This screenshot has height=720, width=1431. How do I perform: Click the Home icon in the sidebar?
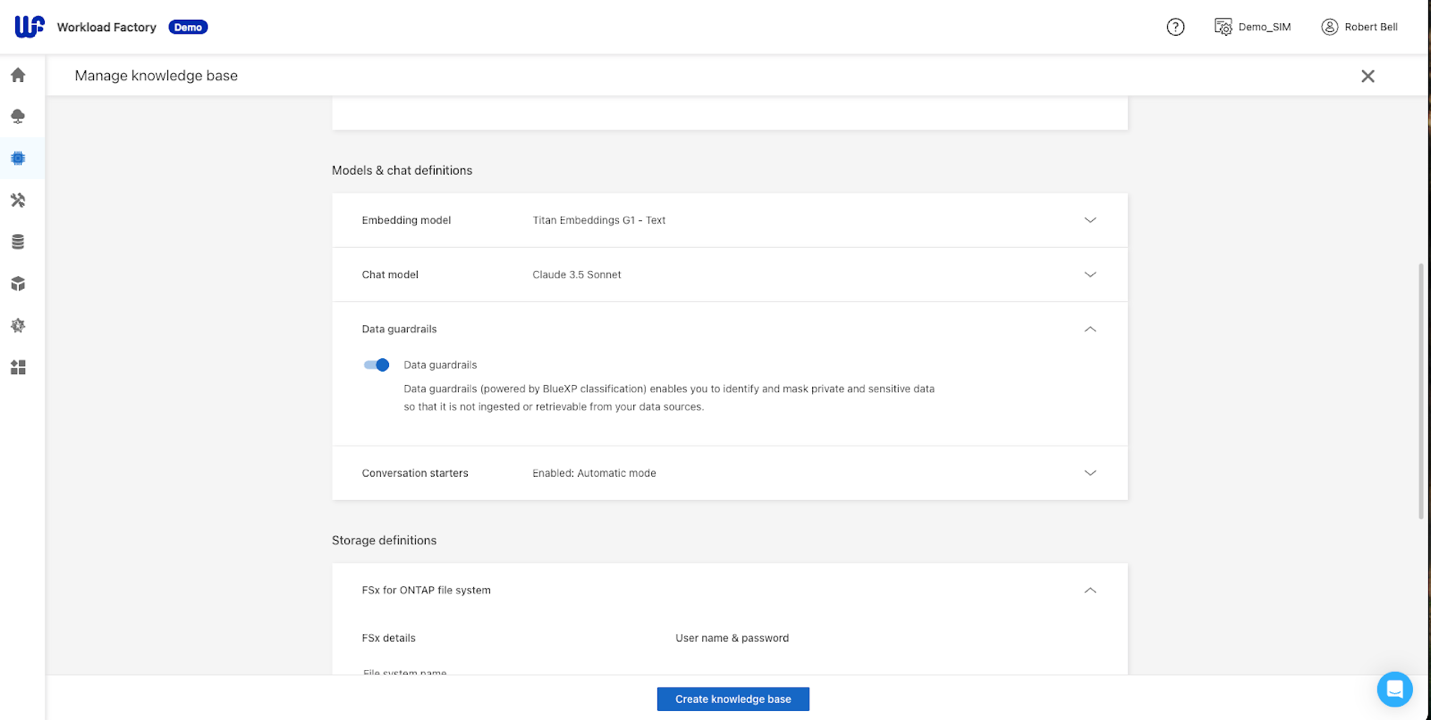[x=18, y=75]
